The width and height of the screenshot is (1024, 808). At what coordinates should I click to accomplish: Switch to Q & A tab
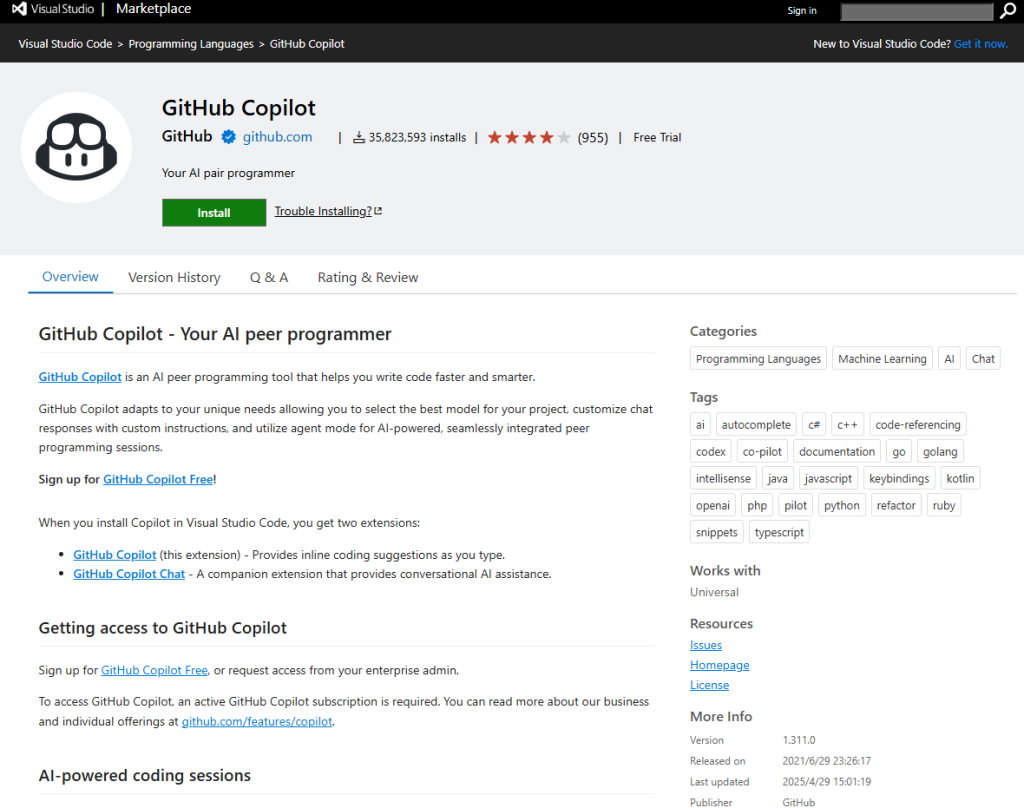point(269,278)
